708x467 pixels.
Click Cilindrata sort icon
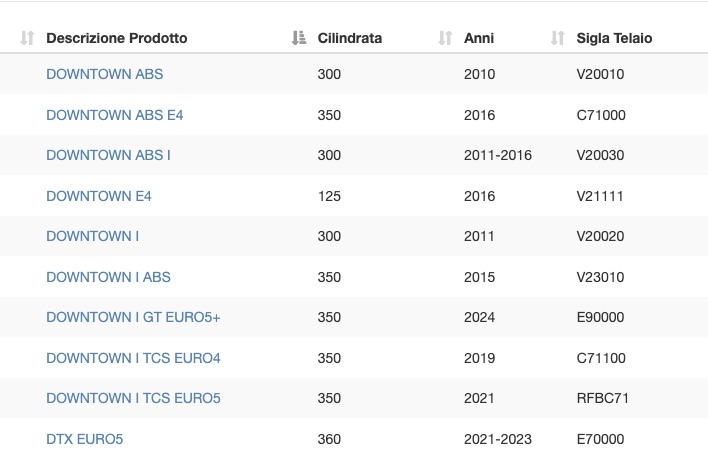click(298, 38)
